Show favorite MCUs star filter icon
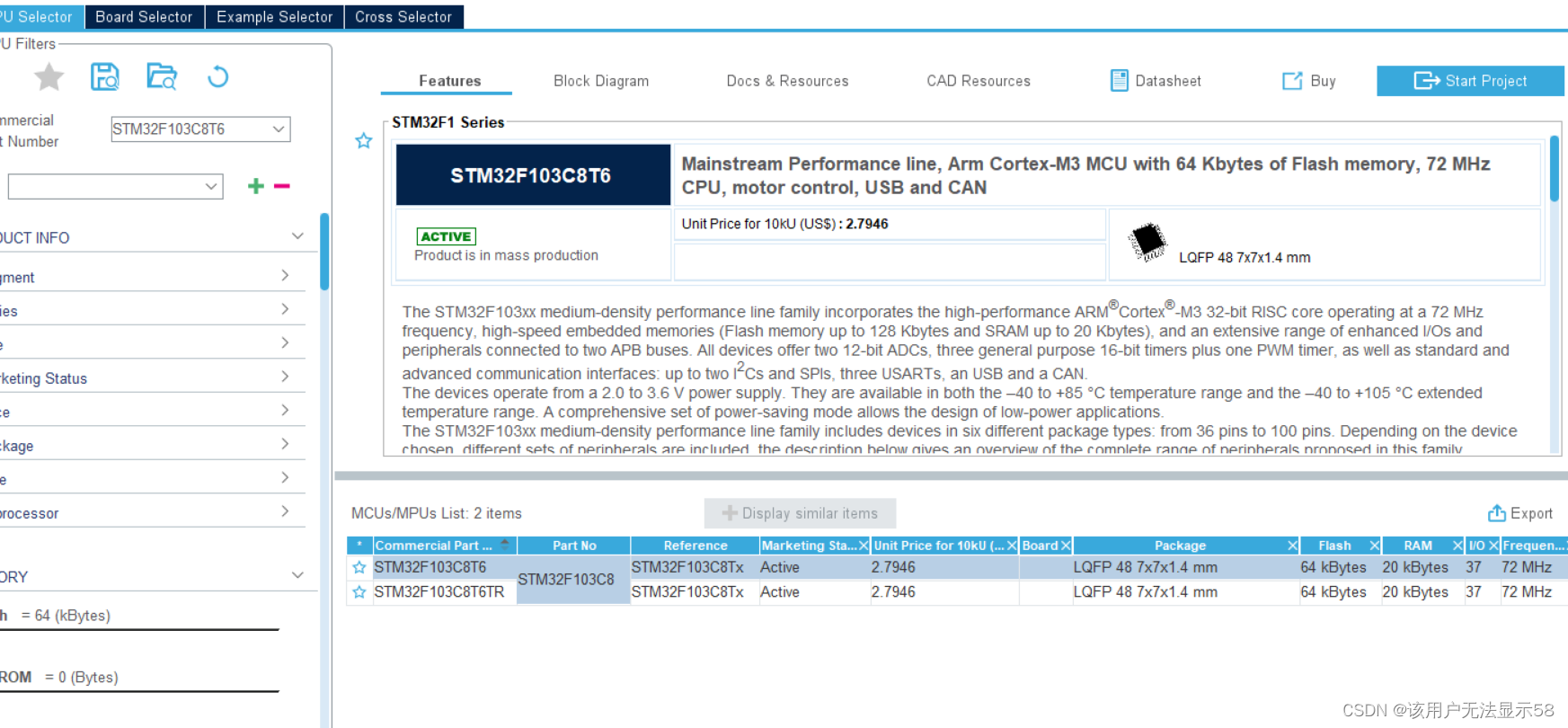The height and width of the screenshot is (728, 1568). click(49, 77)
